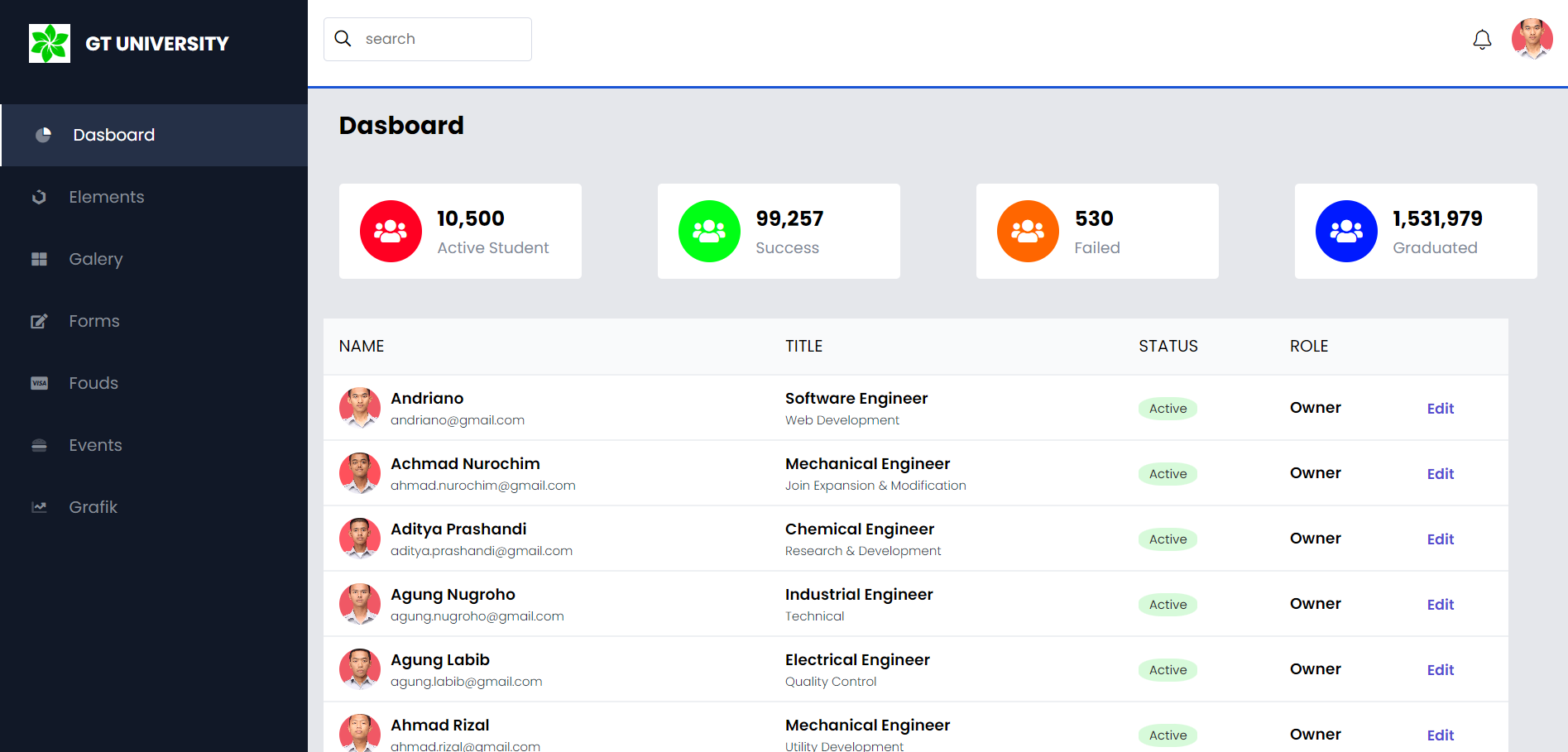Click the blue Graduated group icon
The width and height of the screenshot is (1568, 752).
[x=1346, y=232]
